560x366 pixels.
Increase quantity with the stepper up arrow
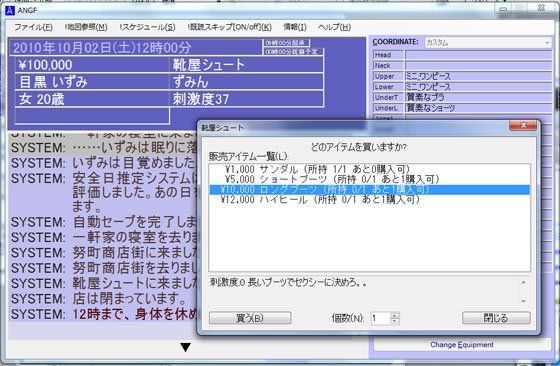point(394,315)
